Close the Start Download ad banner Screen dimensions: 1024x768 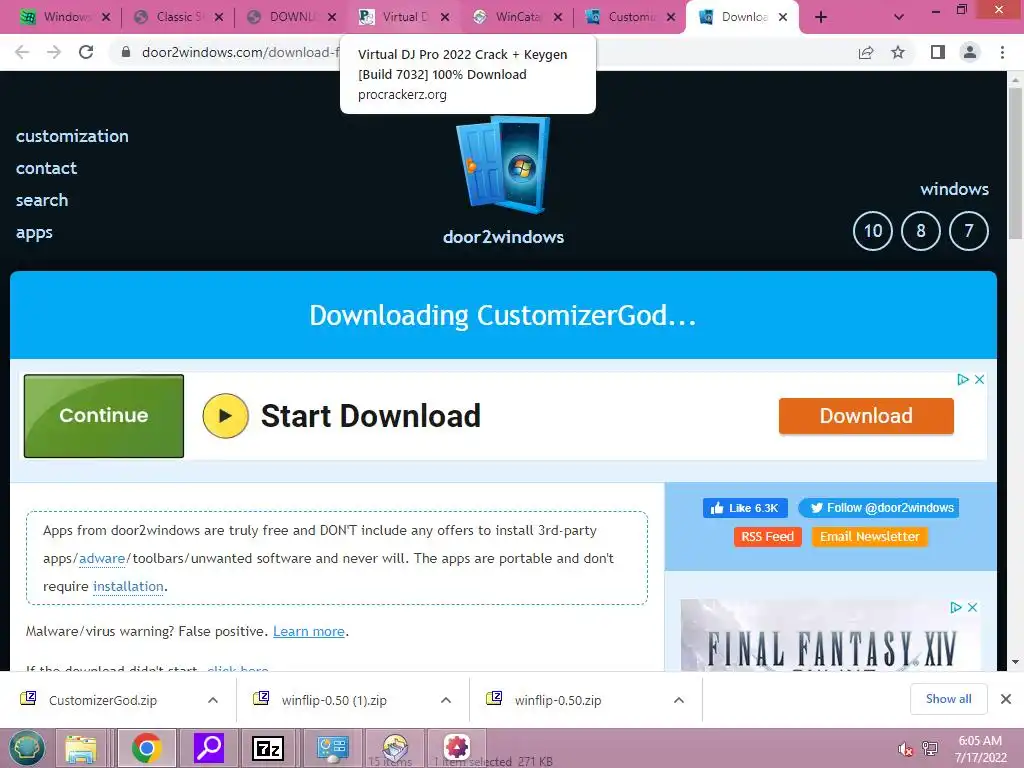click(x=979, y=379)
